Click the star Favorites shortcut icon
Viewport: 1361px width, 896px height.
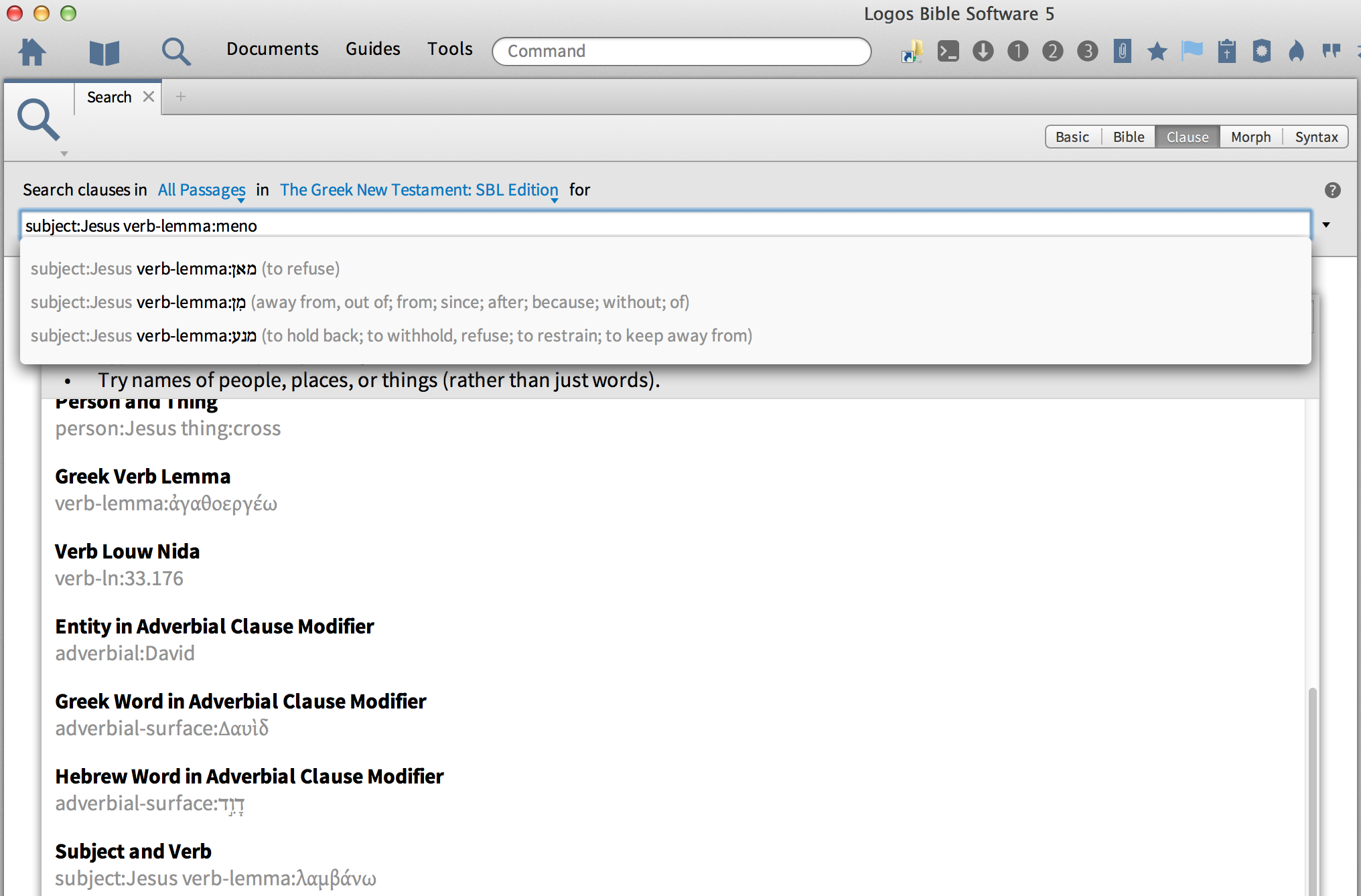1157,51
